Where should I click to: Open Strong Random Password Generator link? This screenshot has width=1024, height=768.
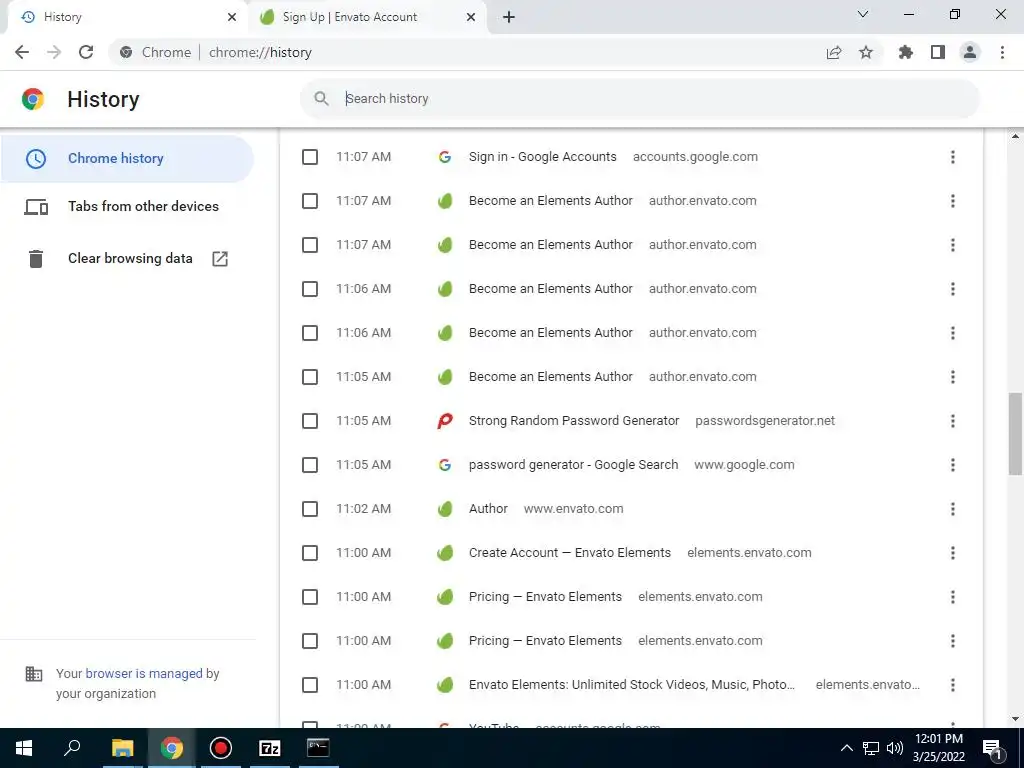tap(574, 421)
